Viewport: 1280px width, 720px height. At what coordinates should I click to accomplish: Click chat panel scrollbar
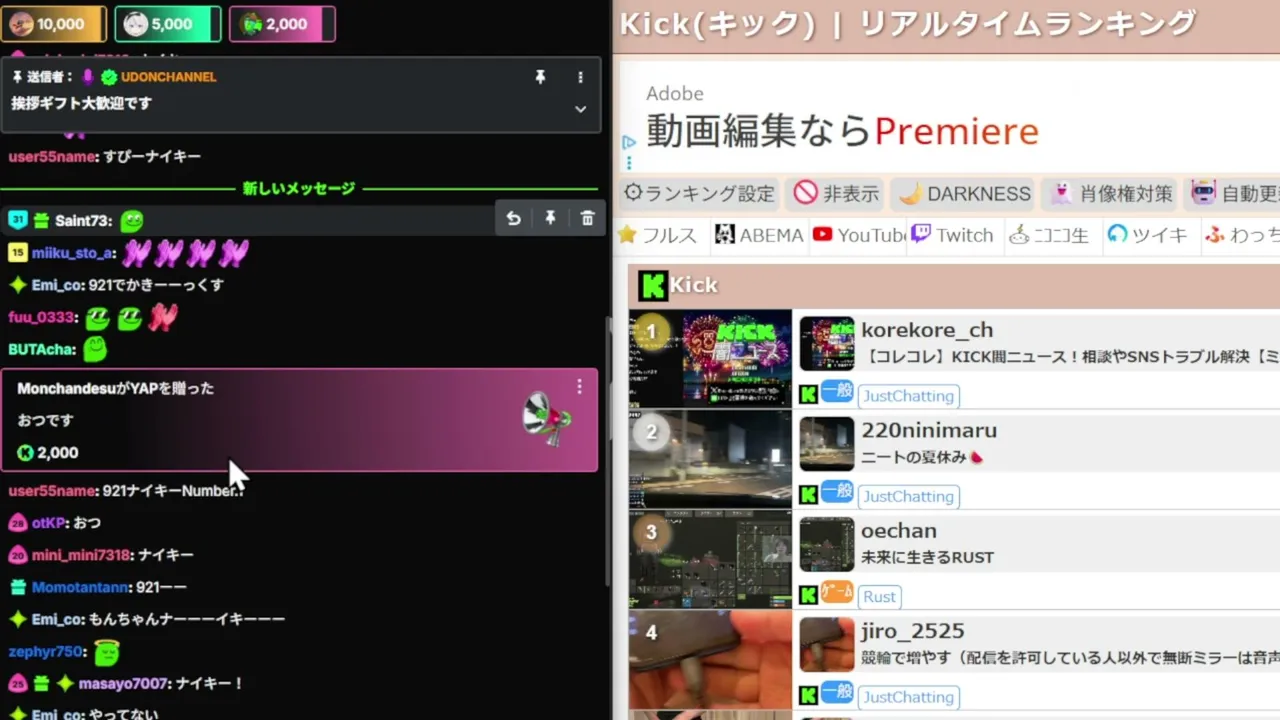pos(608,450)
